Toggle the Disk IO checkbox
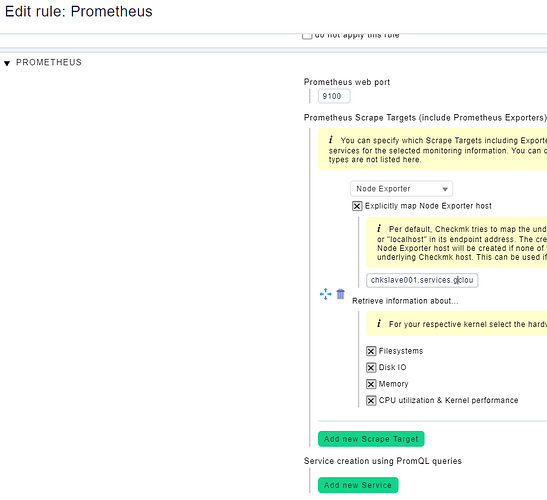 tap(371, 367)
